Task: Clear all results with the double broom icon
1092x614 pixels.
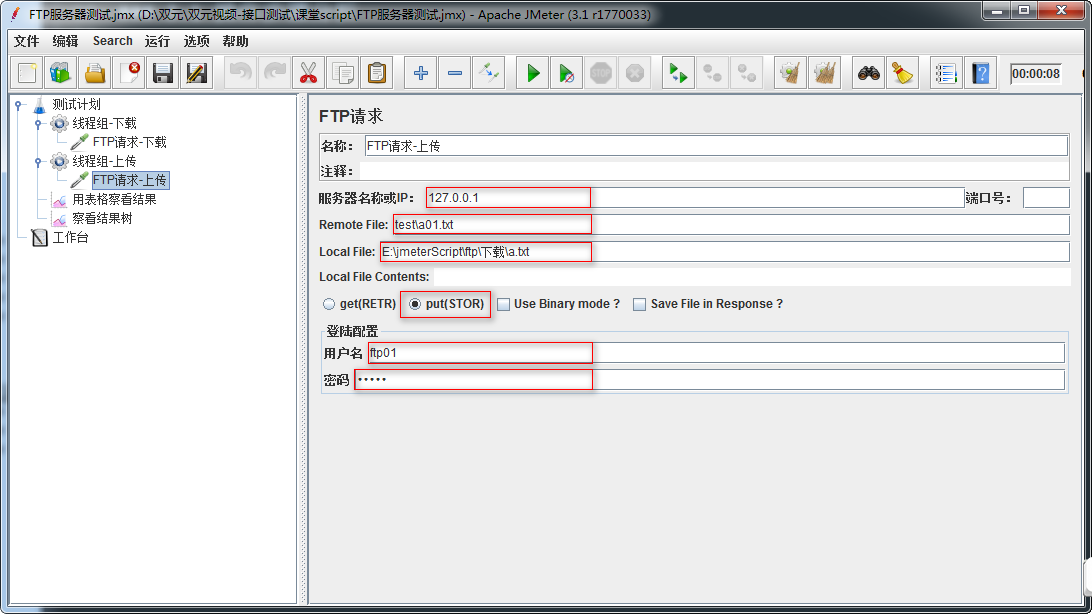Action: coord(825,73)
